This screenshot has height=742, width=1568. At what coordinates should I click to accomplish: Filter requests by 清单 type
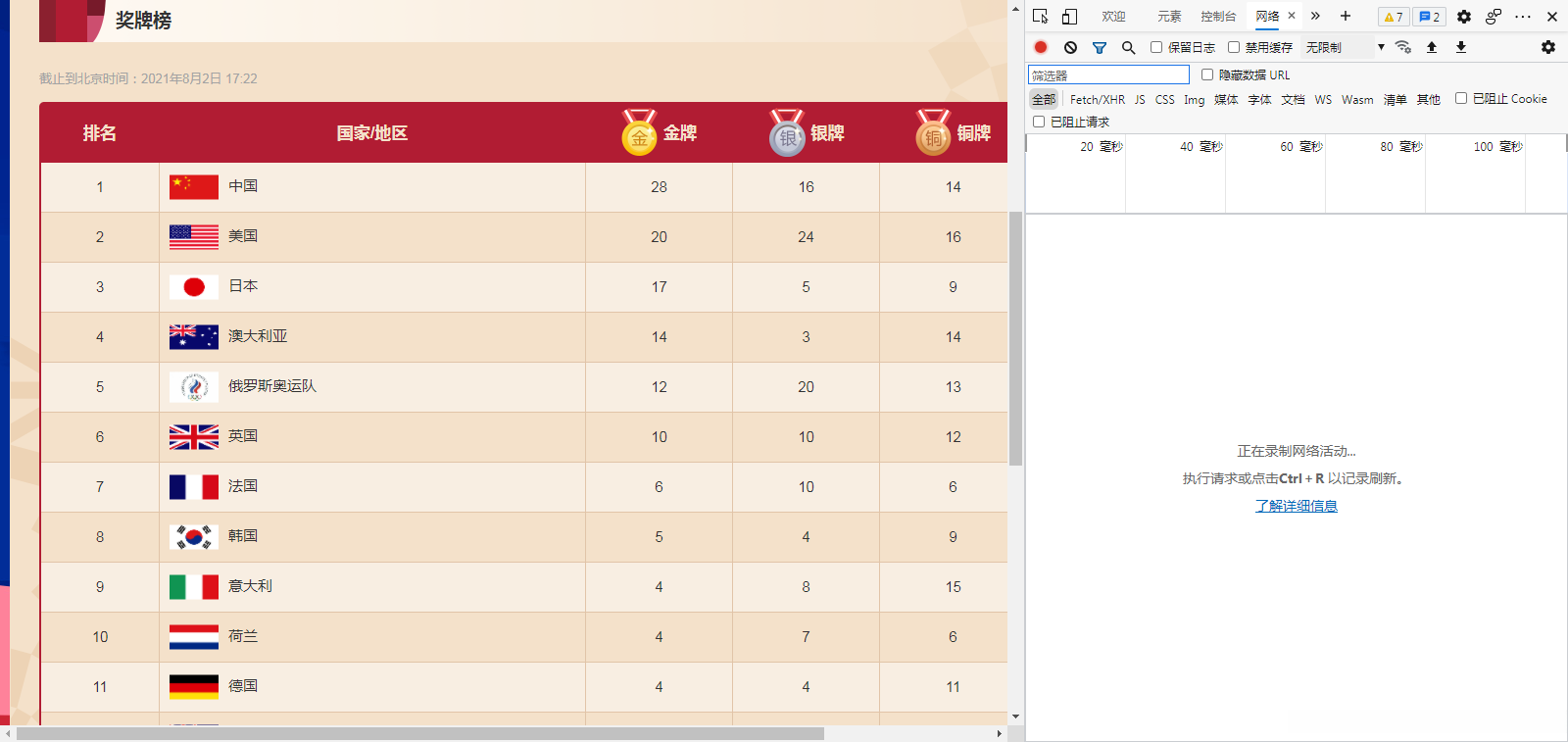[1395, 99]
